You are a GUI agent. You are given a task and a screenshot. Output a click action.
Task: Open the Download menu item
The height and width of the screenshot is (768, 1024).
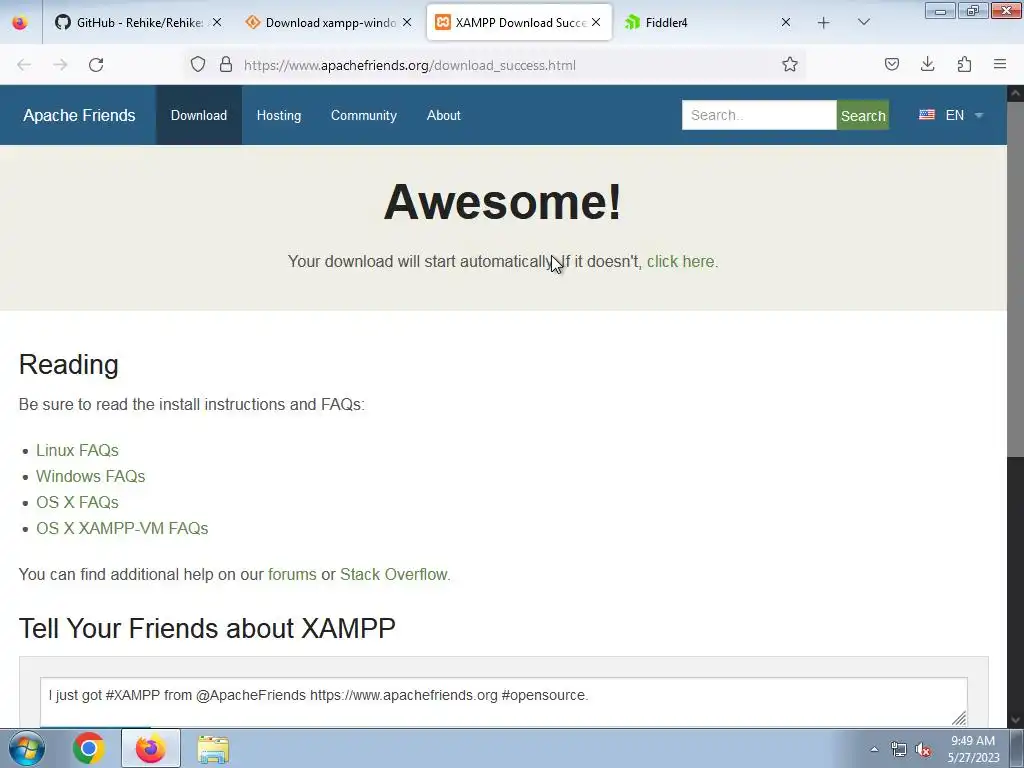coord(199,116)
